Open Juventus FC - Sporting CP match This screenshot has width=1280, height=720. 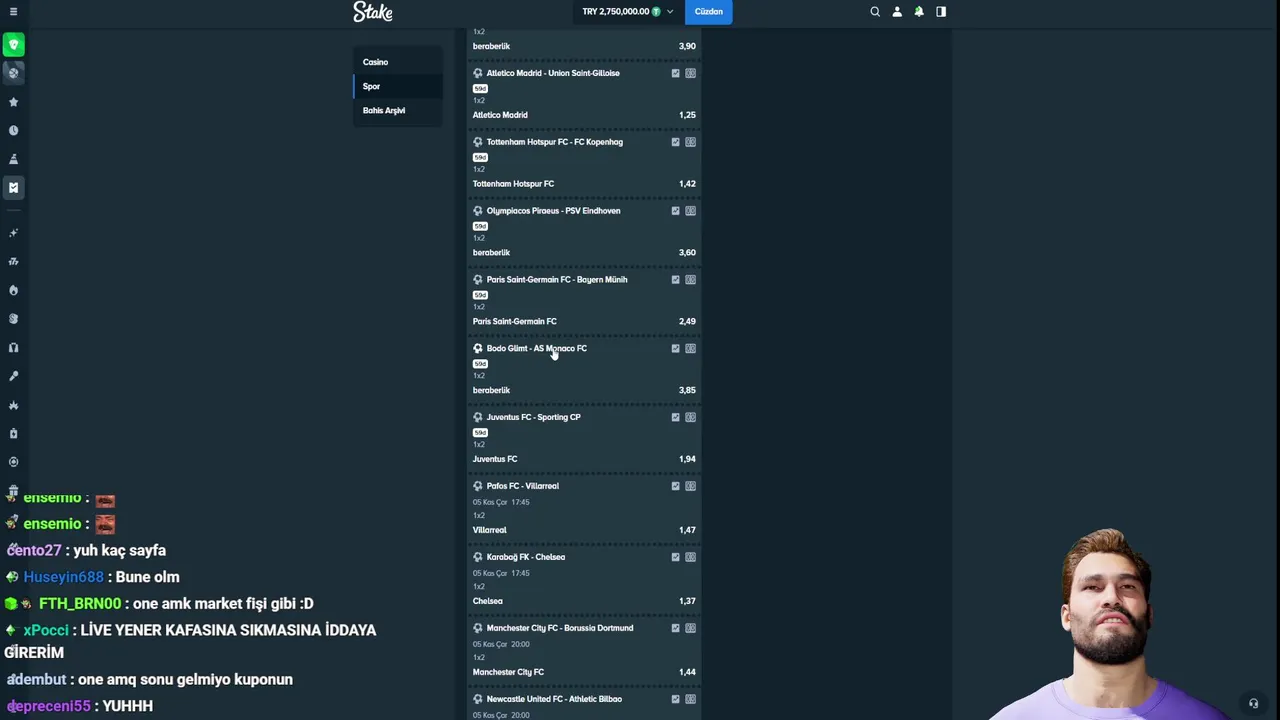pyautogui.click(x=534, y=417)
